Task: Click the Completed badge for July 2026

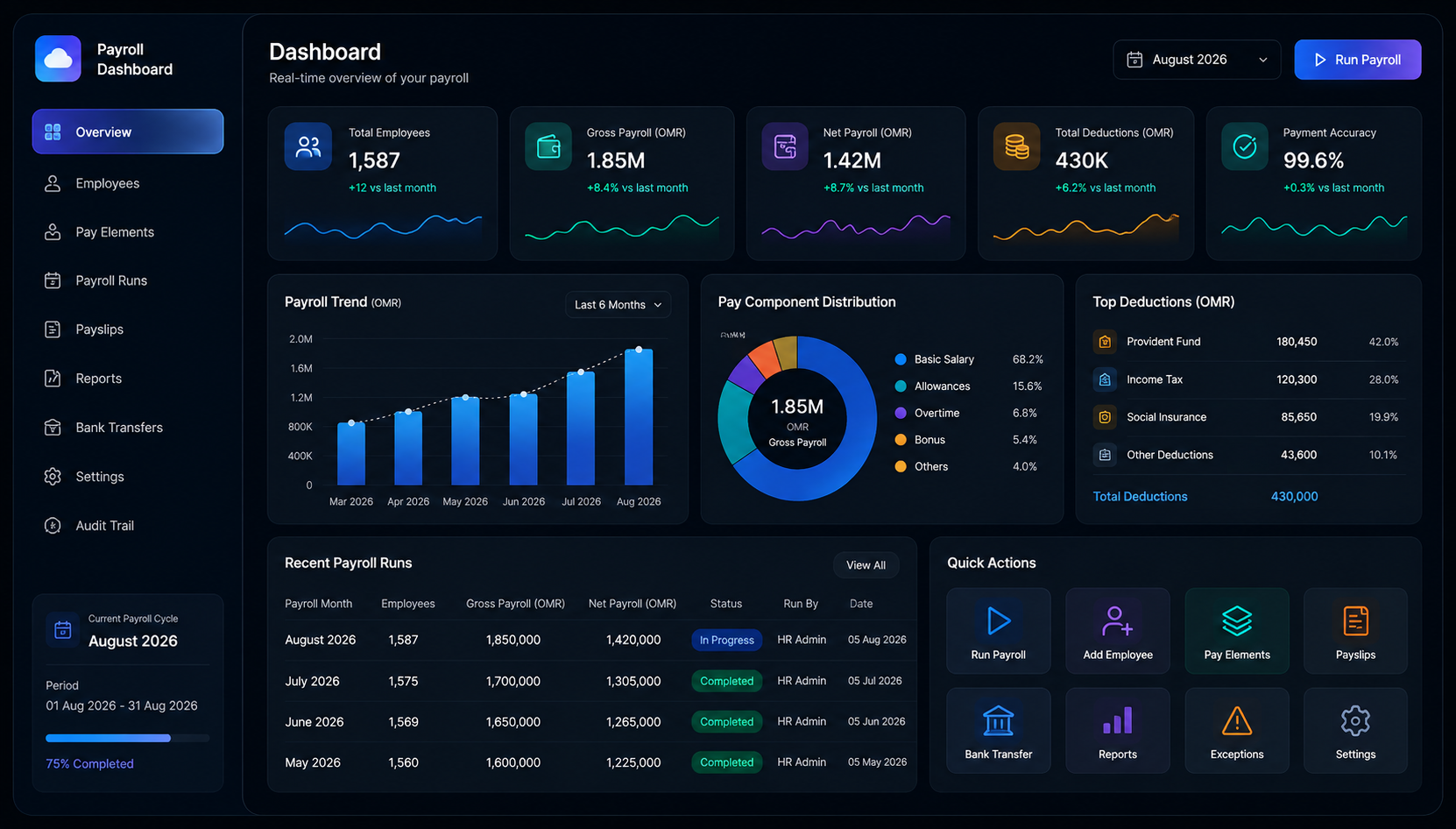Action: point(726,681)
